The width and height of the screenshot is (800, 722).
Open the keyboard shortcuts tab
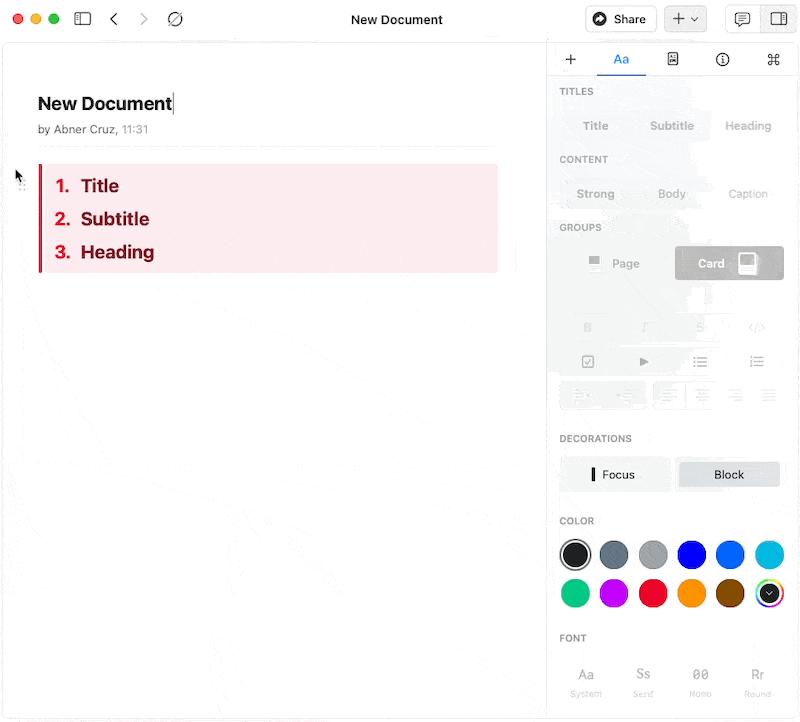tap(773, 59)
